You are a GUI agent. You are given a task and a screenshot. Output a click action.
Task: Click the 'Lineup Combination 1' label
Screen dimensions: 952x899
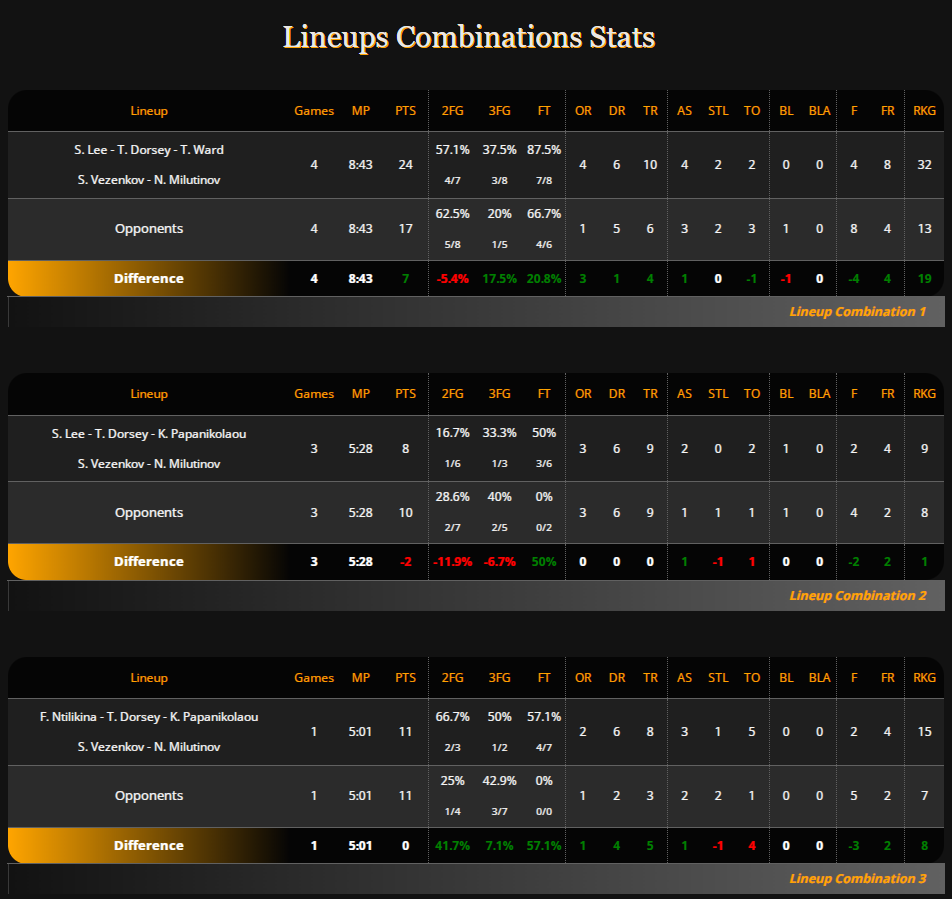(857, 312)
